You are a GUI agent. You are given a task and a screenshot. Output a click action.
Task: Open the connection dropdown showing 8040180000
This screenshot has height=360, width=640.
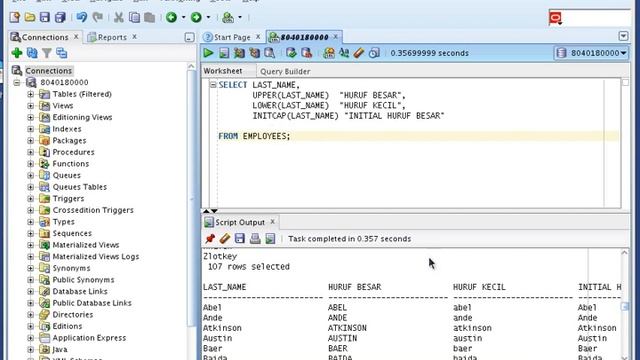tap(591, 53)
